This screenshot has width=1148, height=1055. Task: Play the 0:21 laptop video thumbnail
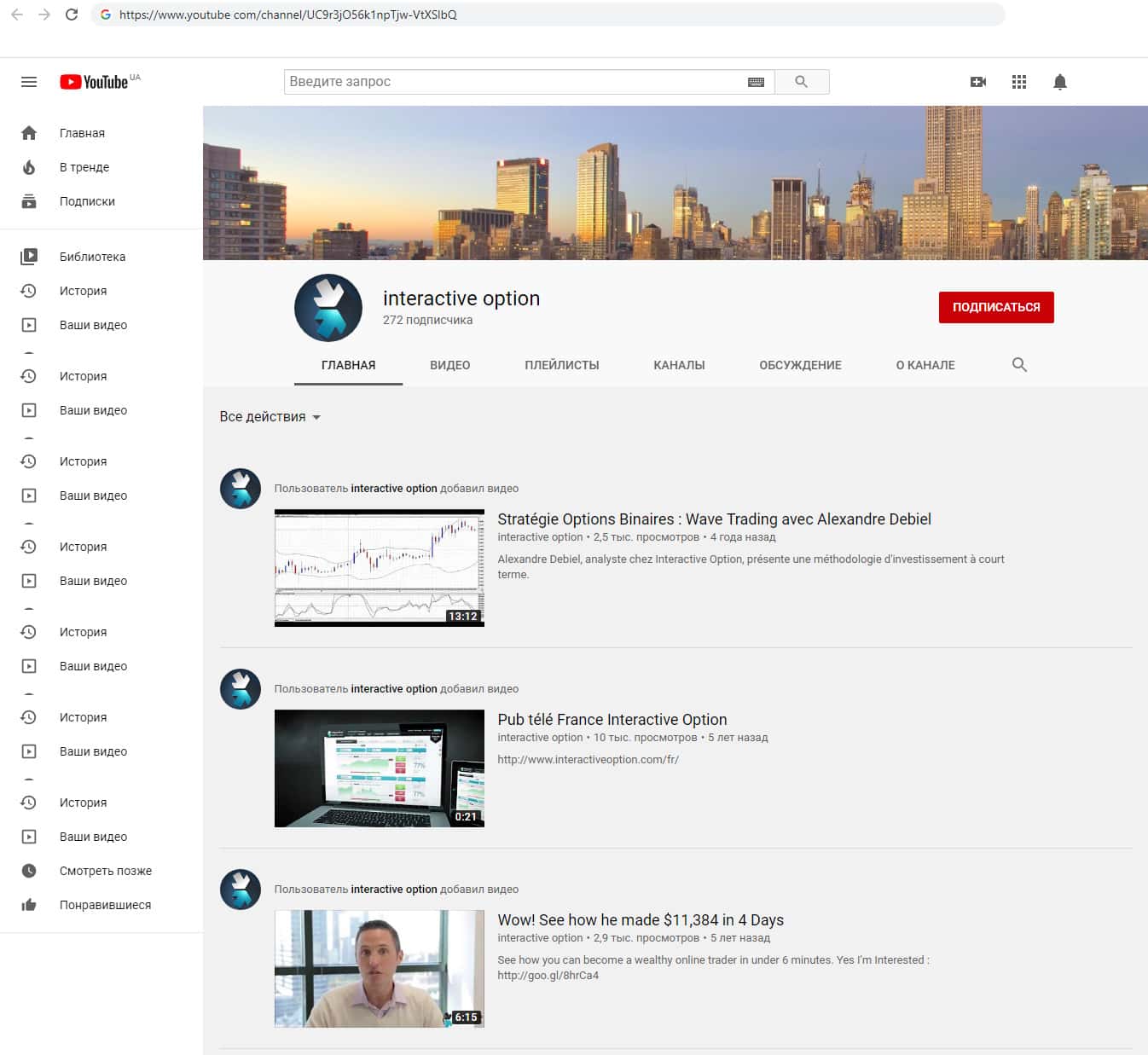(x=380, y=768)
